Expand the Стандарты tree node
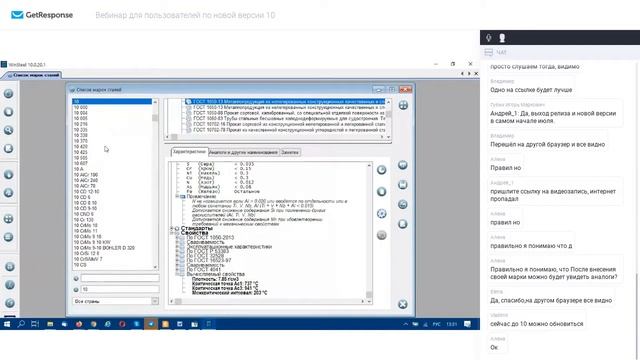640x360 pixels. (172, 228)
